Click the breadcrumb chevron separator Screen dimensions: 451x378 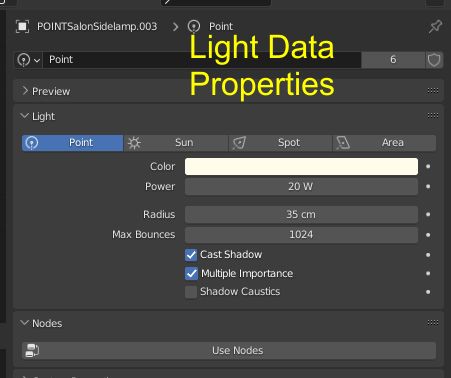point(175,27)
